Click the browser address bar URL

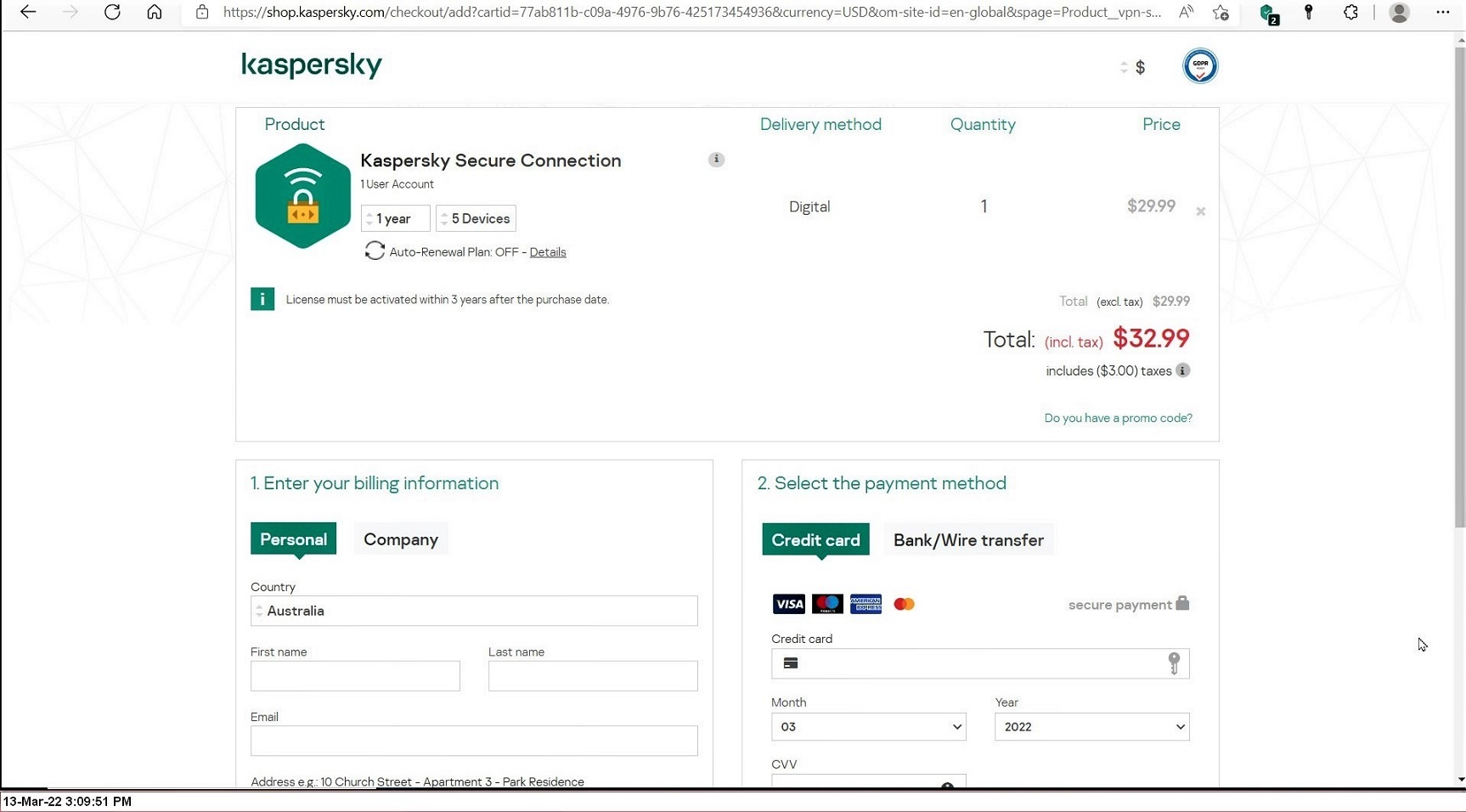point(692,12)
